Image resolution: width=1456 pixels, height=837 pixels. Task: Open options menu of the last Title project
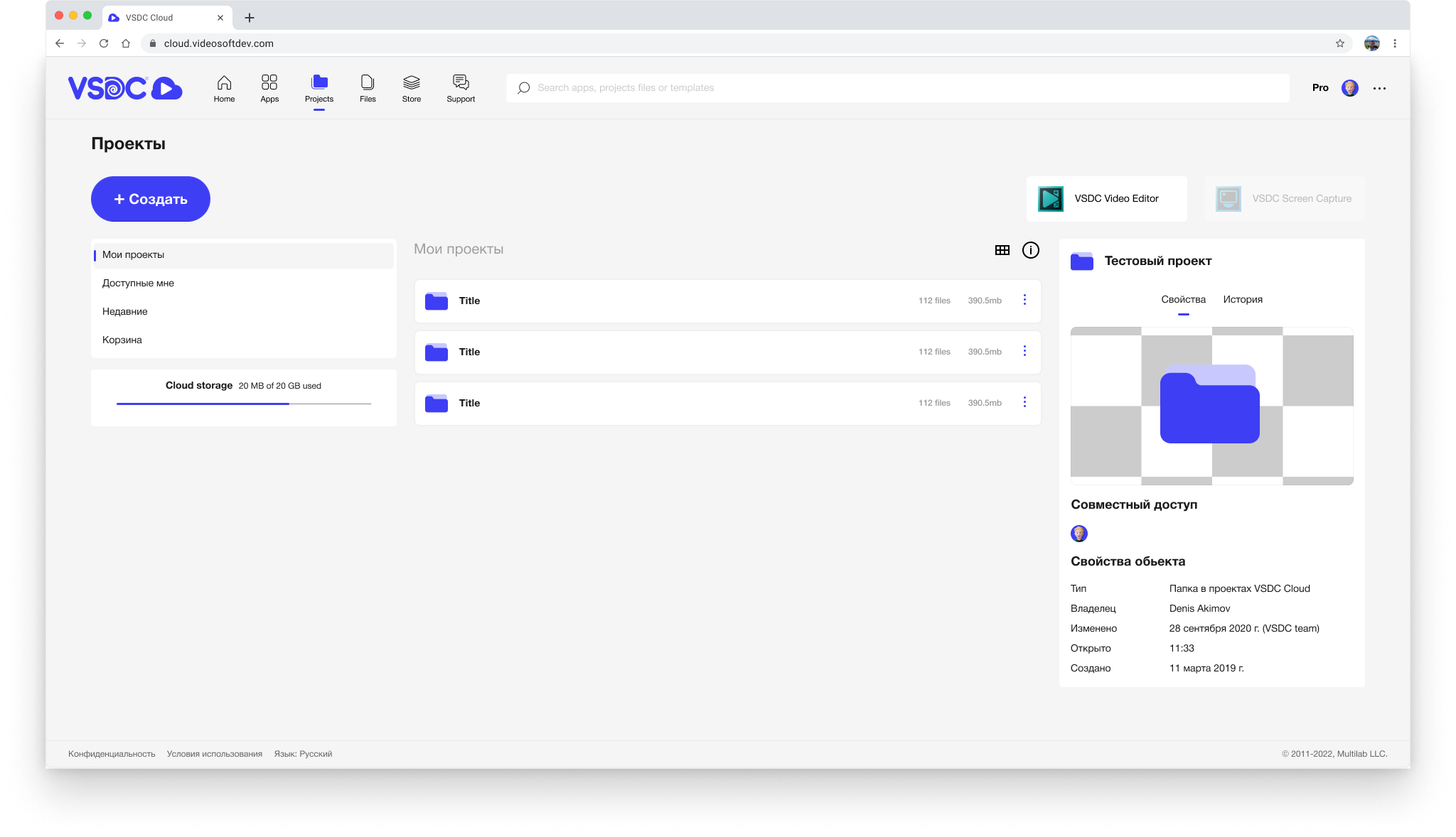(1024, 402)
